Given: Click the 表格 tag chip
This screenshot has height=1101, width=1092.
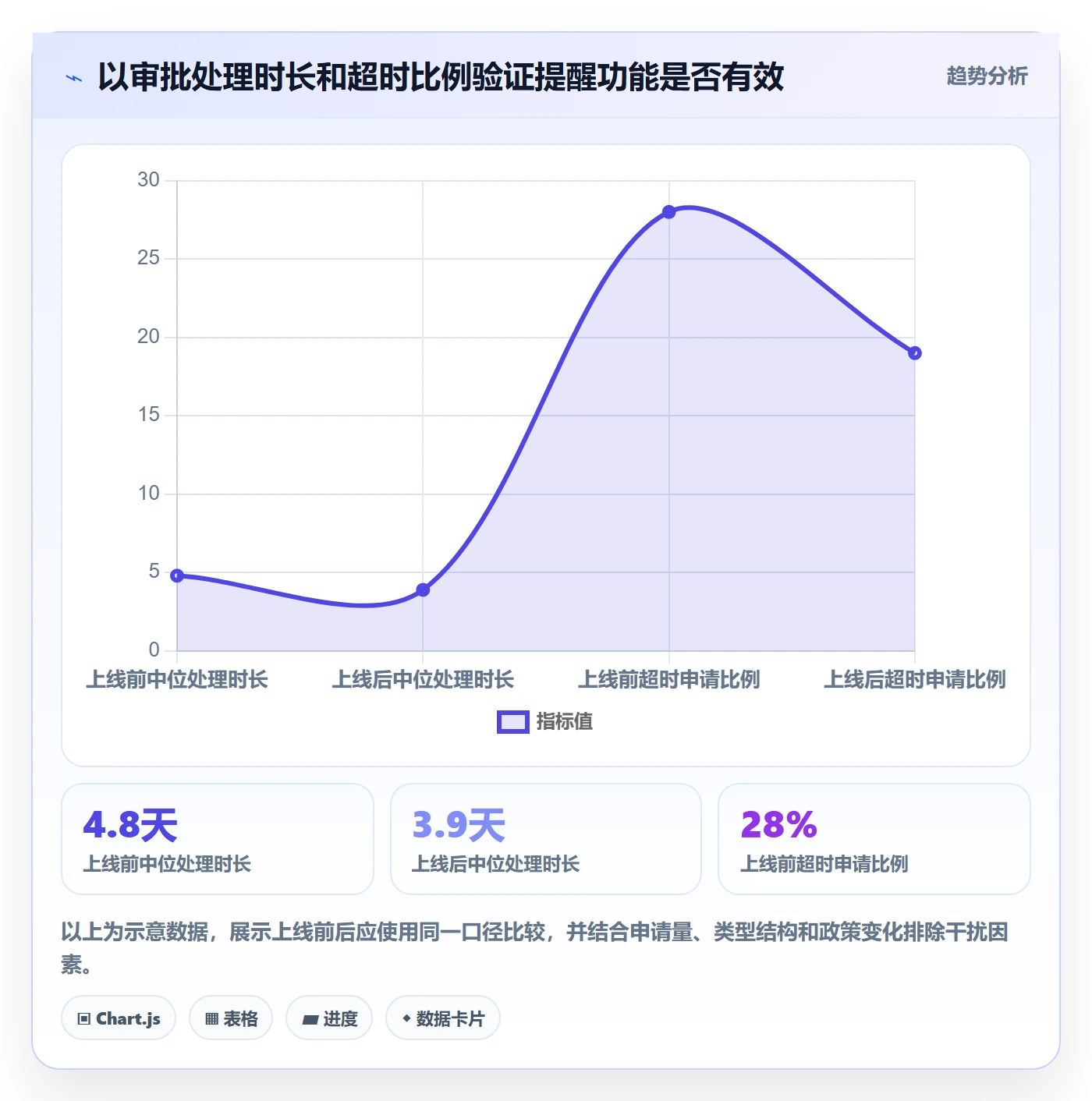Looking at the screenshot, I should click(x=231, y=1018).
